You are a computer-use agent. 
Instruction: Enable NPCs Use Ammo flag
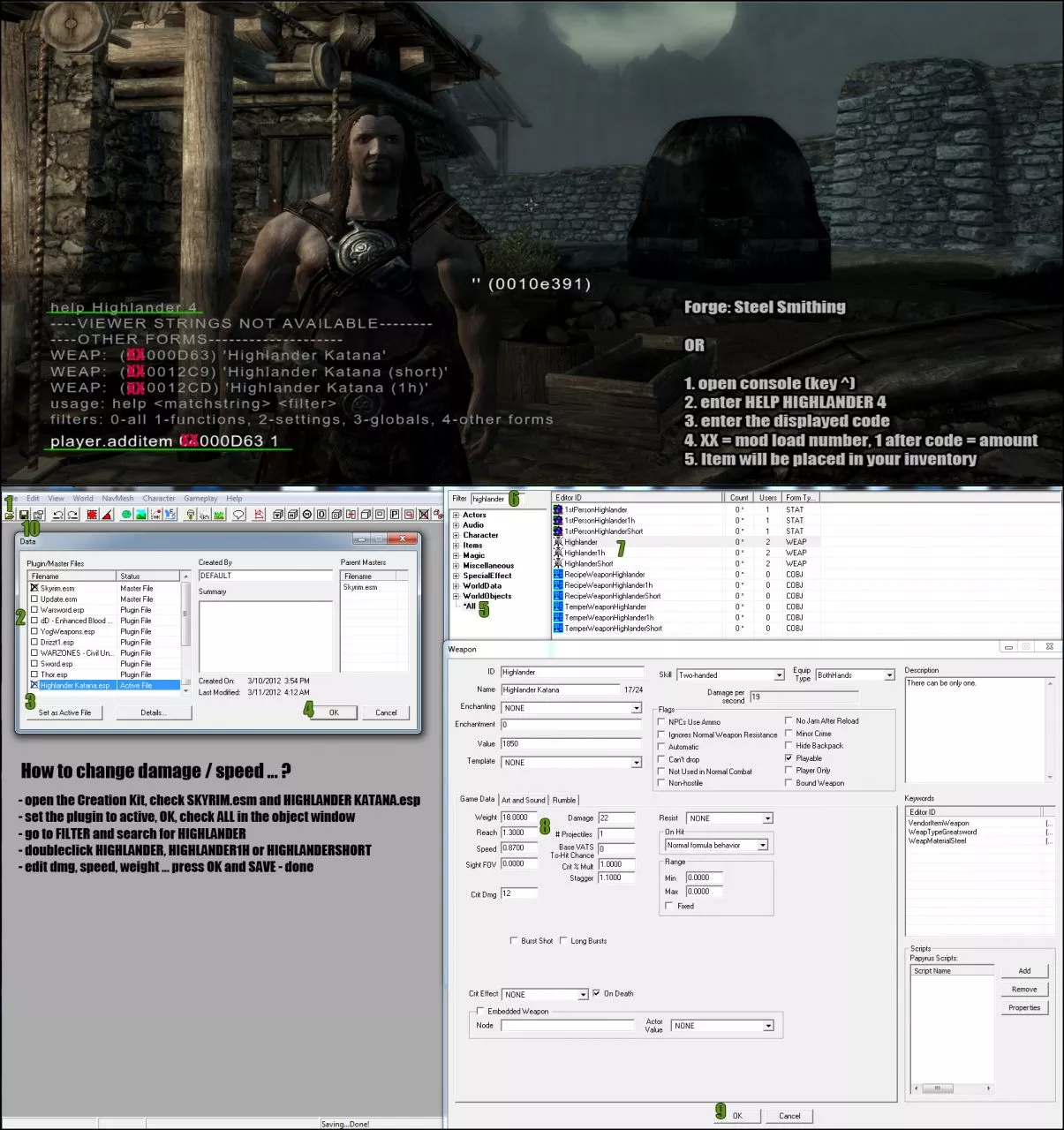pos(660,722)
